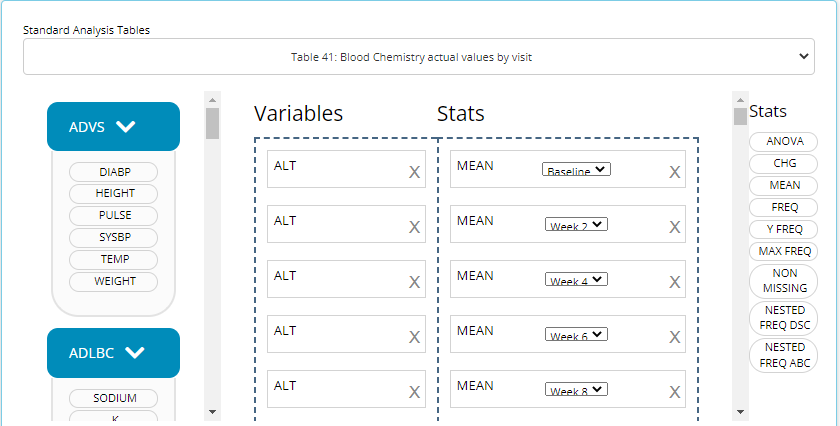Pick the MAX FREQ stat pill

(783, 251)
